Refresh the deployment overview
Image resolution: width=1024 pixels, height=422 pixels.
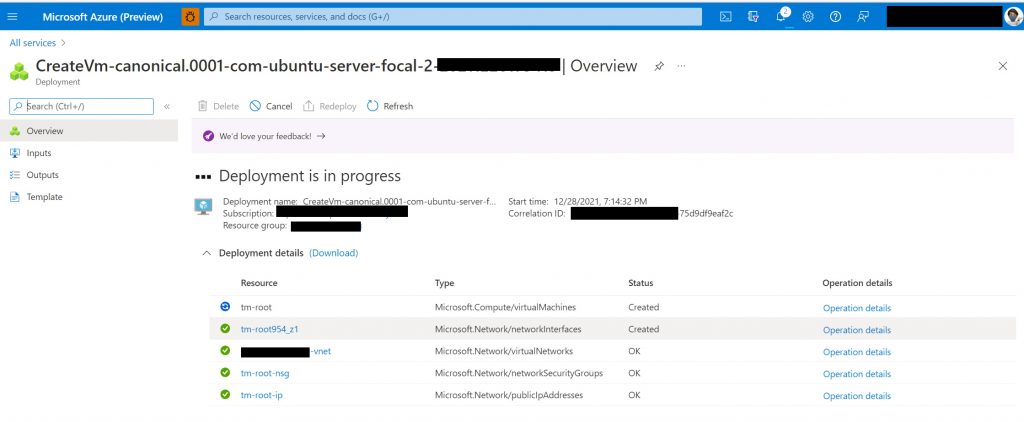tap(390, 106)
